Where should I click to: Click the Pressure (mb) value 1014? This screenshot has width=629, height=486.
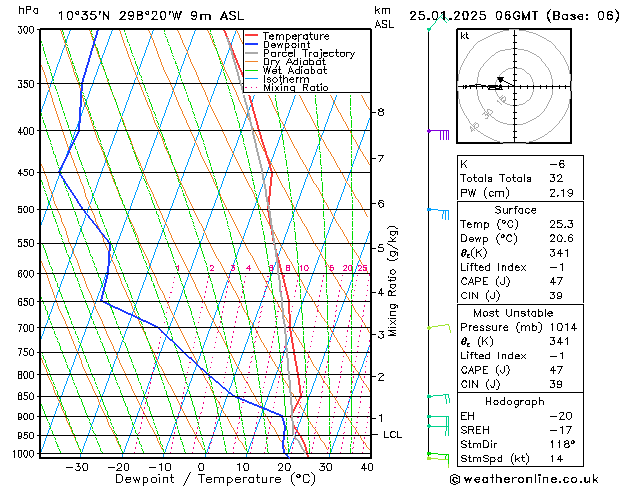563,327
